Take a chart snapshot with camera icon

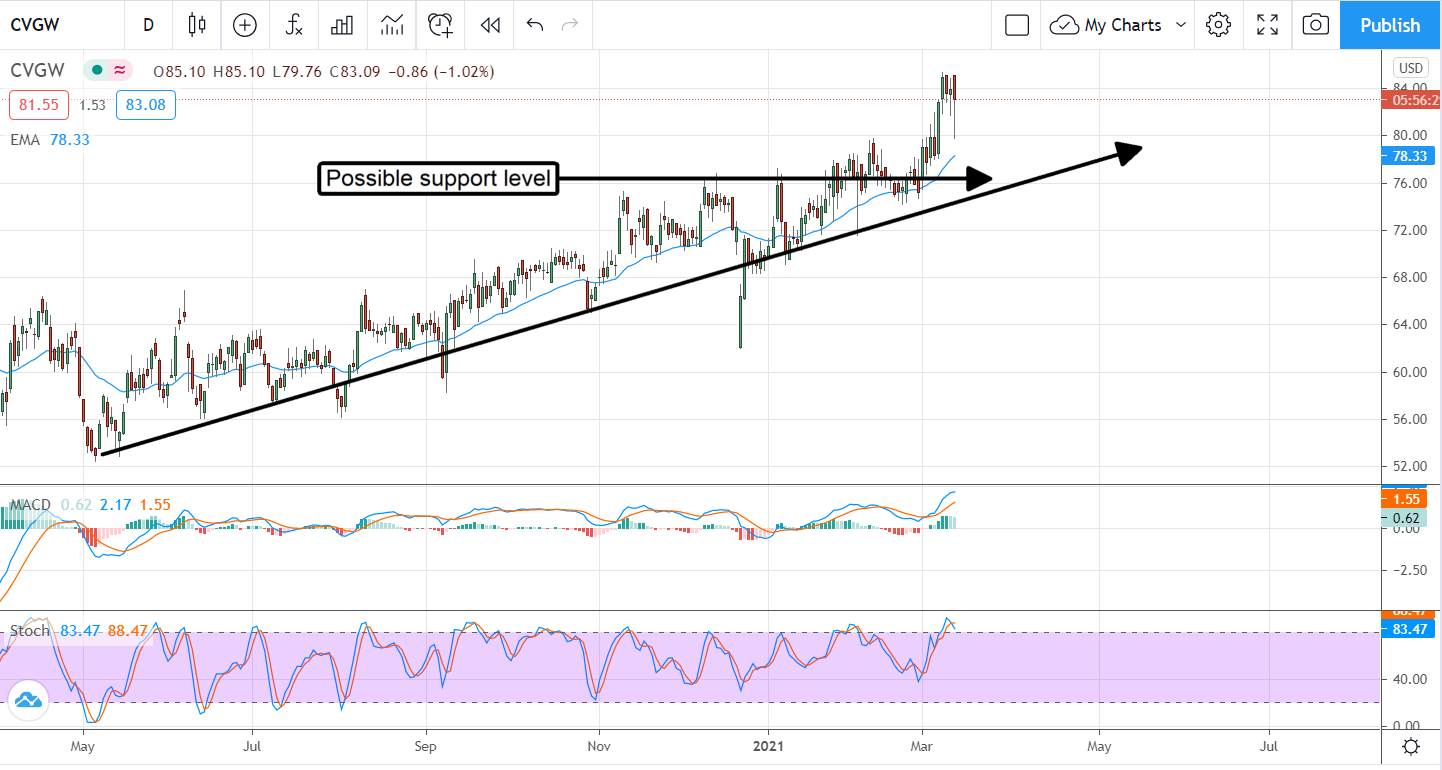coord(1316,25)
